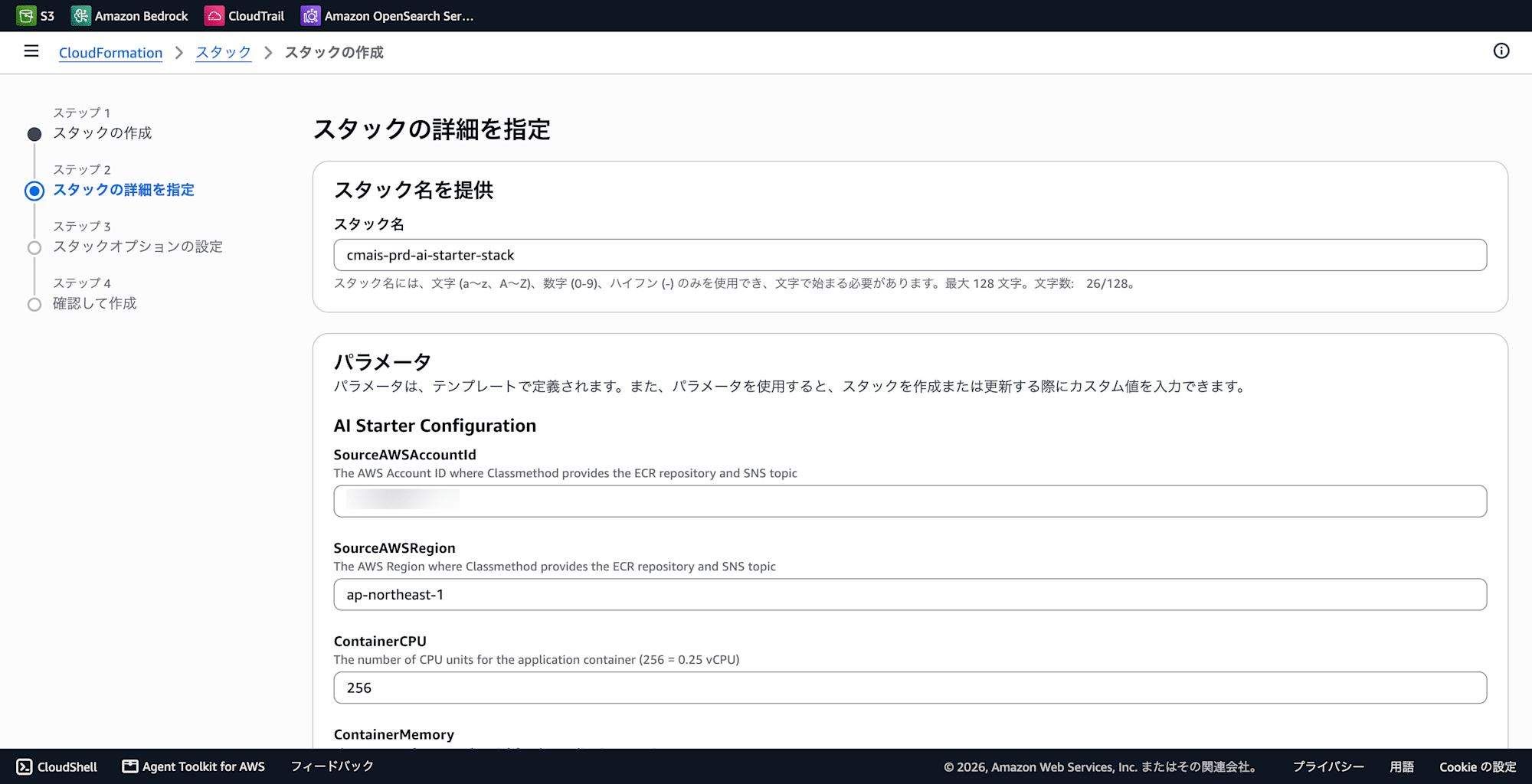The image size is (1532, 784).
Task: Click the ContainerCPU description text
Action: (536, 660)
